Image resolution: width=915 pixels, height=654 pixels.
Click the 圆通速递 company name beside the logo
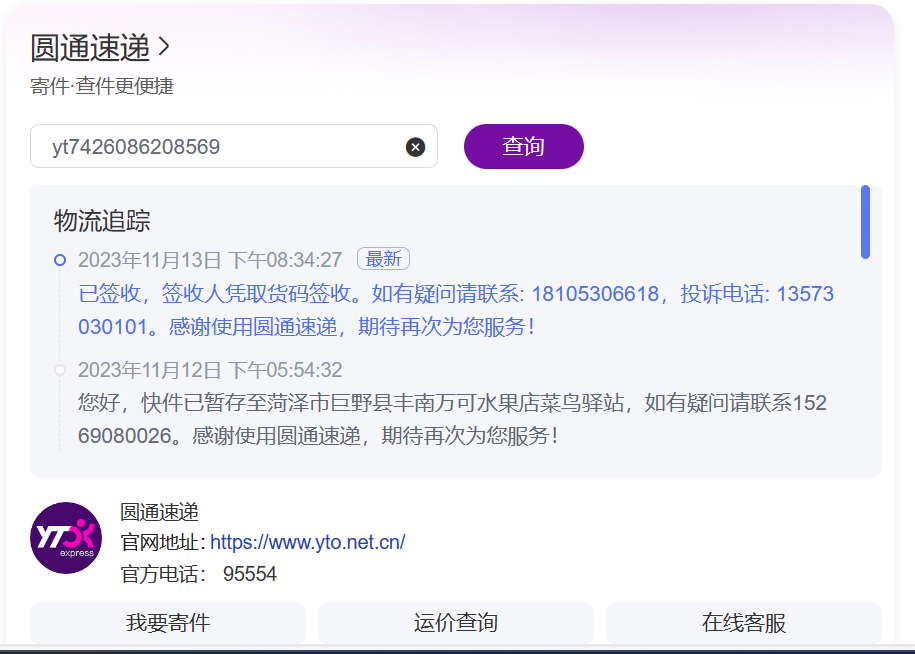click(159, 512)
